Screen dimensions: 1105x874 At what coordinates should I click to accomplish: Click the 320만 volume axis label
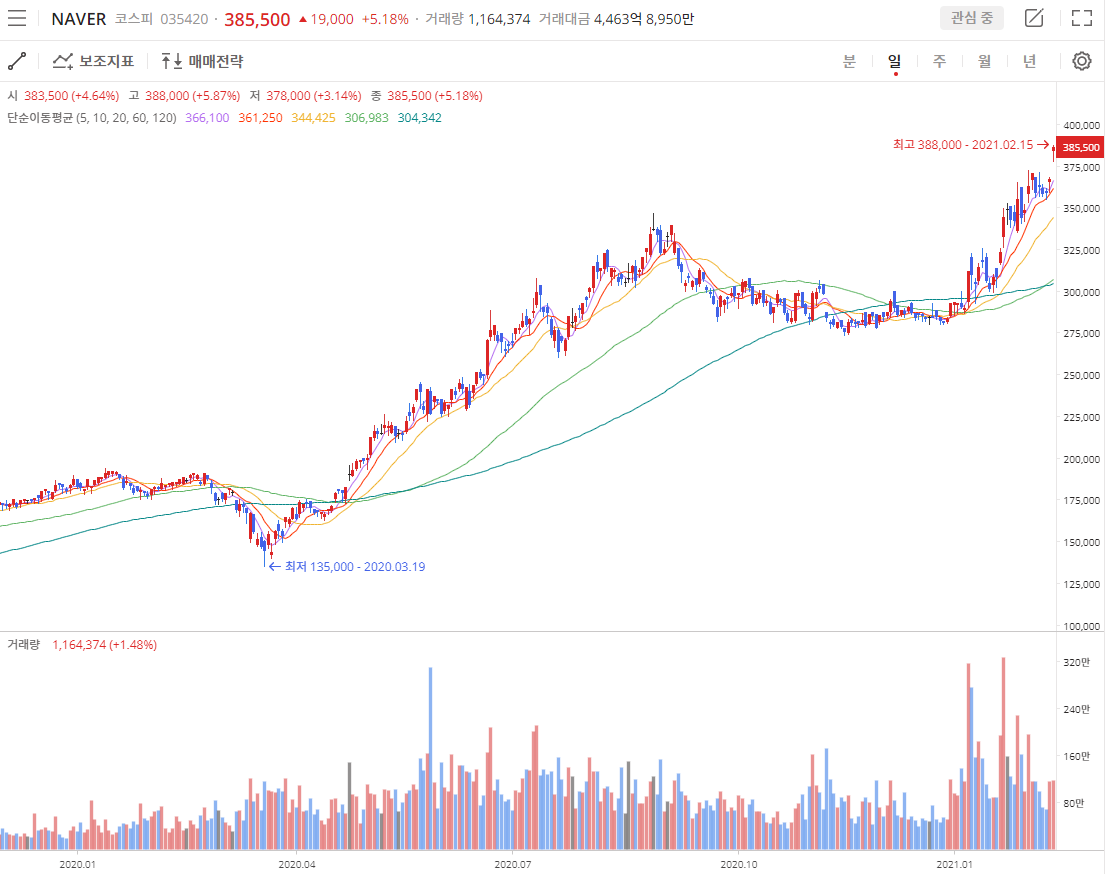(1076, 663)
